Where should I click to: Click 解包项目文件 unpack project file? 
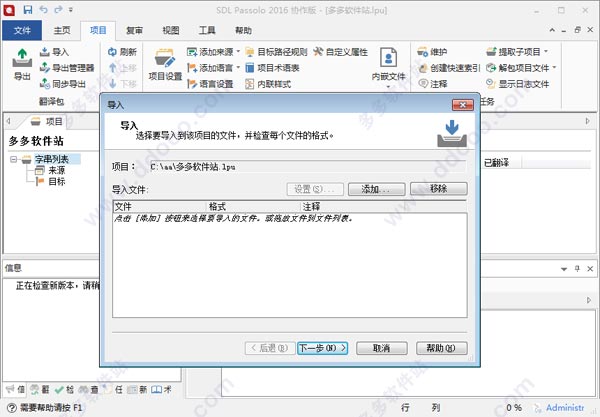point(517,68)
